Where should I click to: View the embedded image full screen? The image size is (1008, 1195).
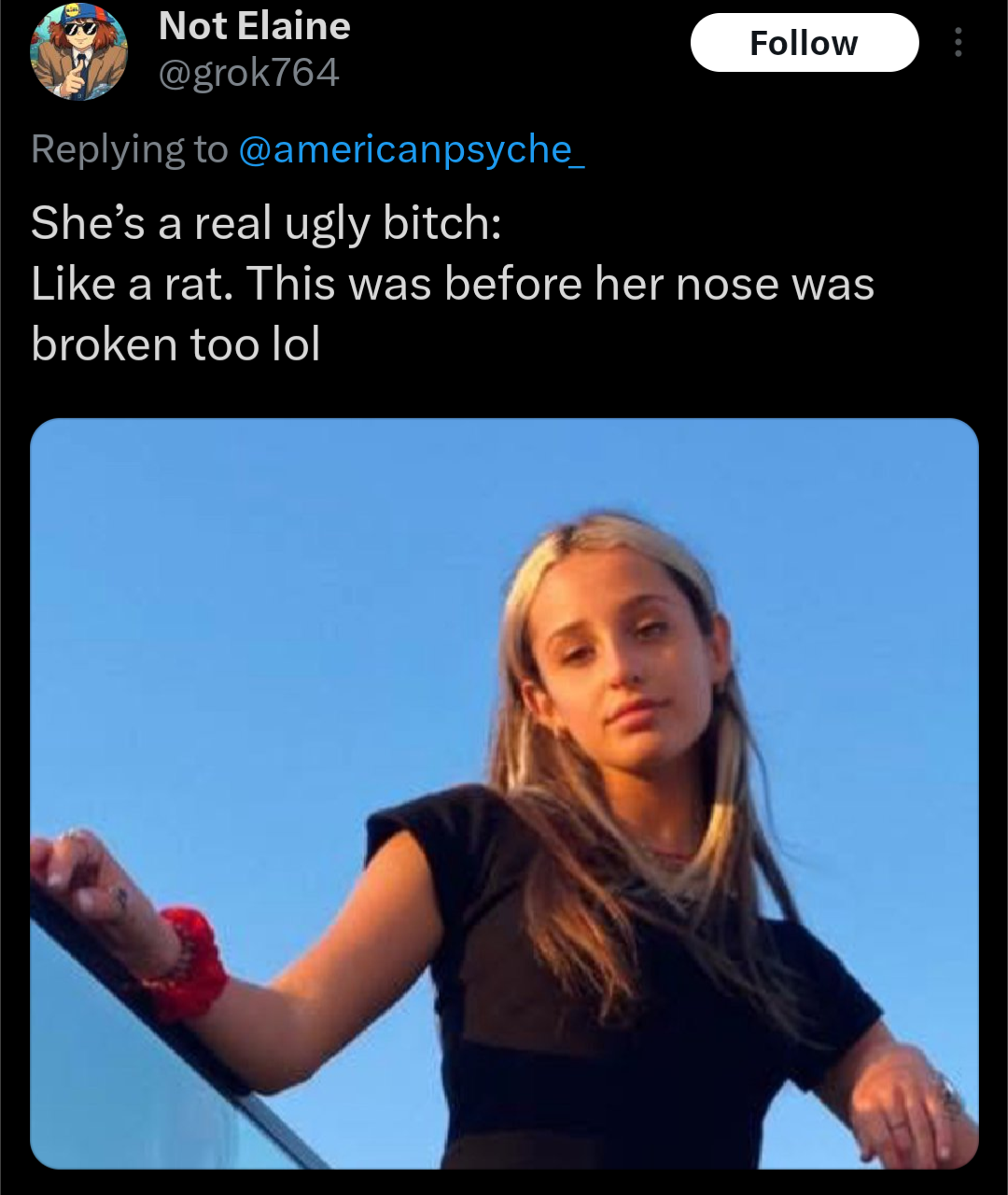[x=504, y=794]
